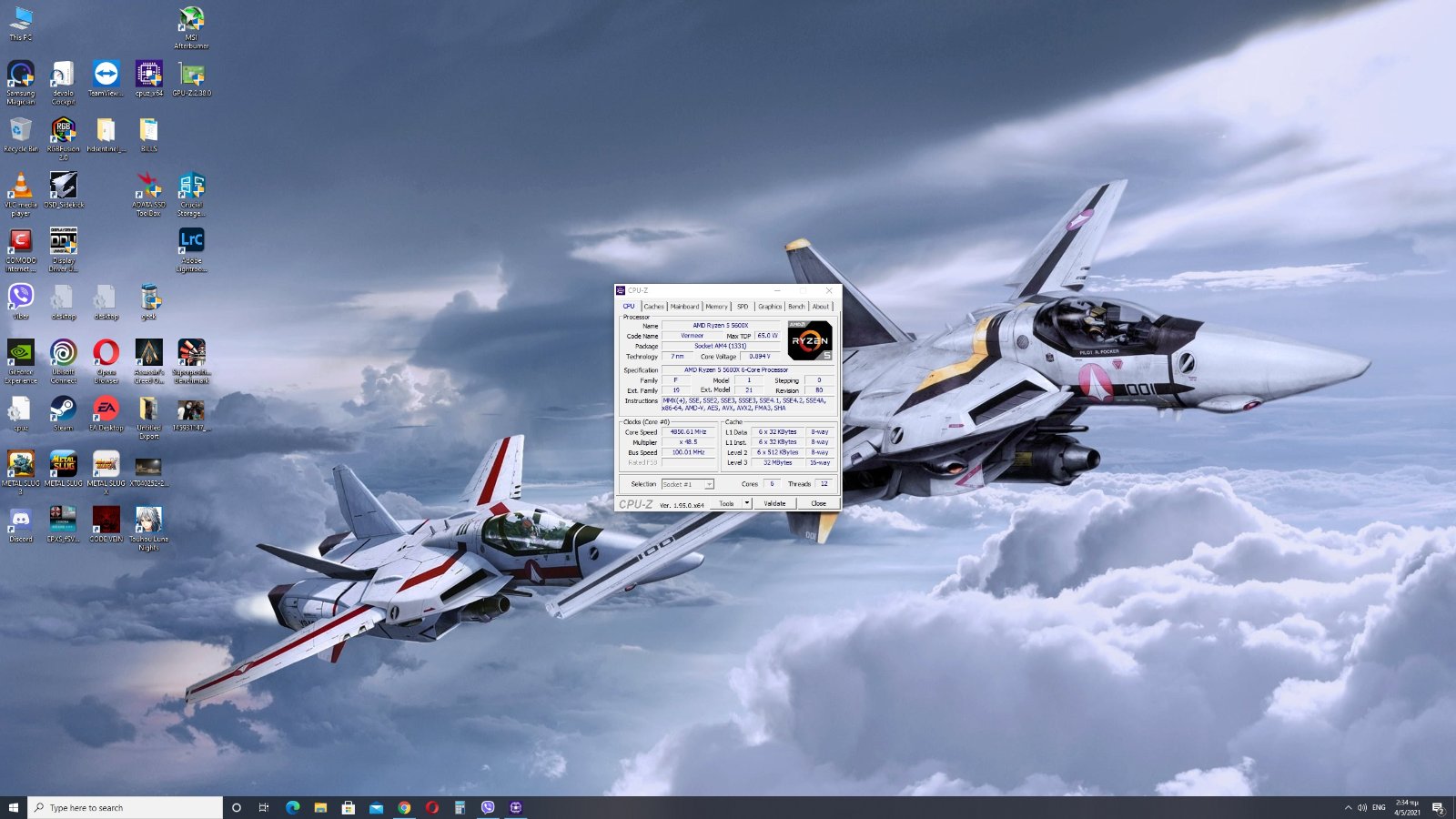Image resolution: width=1456 pixels, height=819 pixels.
Task: Select geek uninstaller desktop icon
Action: click(x=148, y=302)
